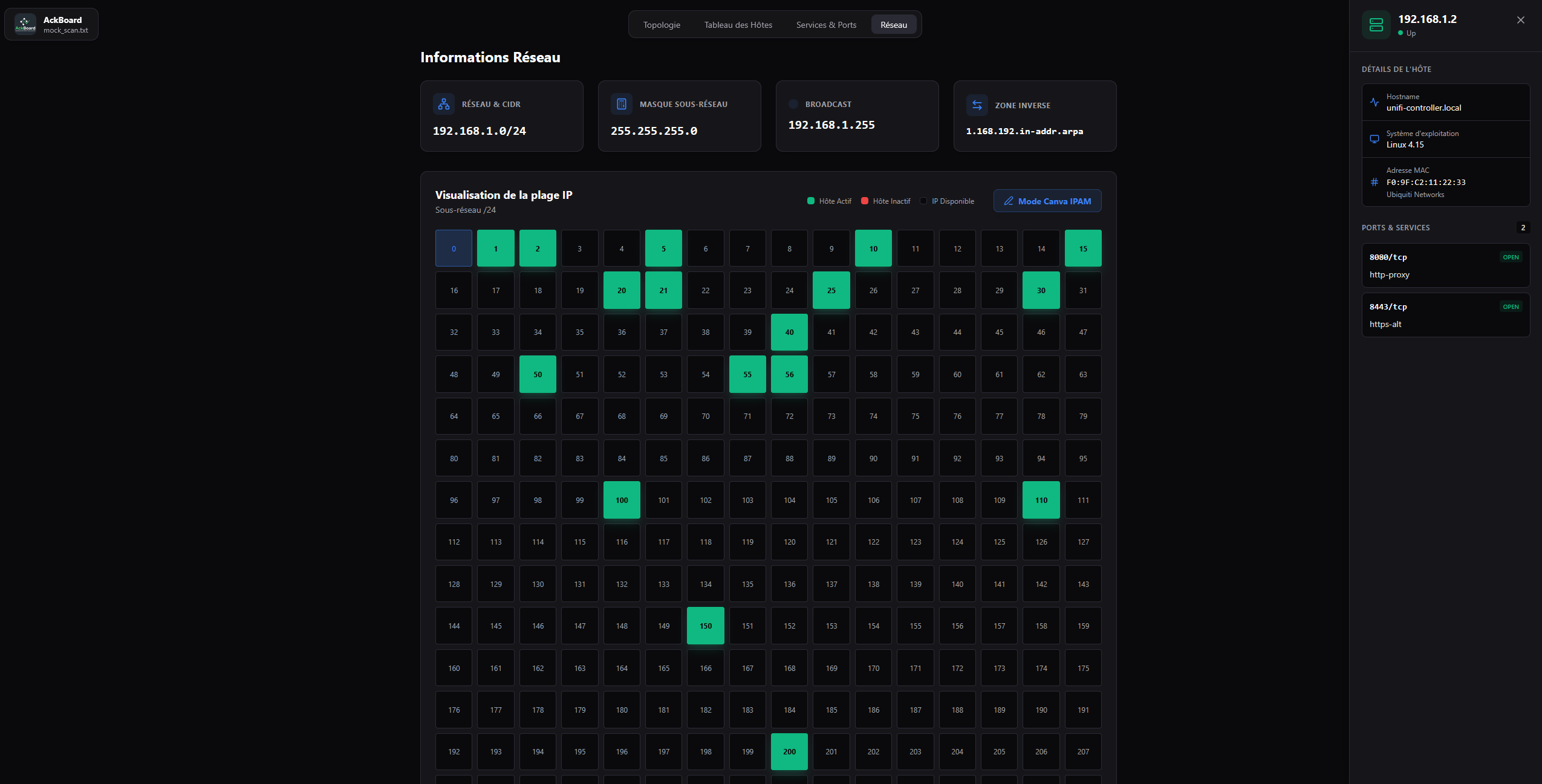Click the activity icon beside Hostname
Image resolution: width=1542 pixels, height=784 pixels.
(x=1374, y=102)
